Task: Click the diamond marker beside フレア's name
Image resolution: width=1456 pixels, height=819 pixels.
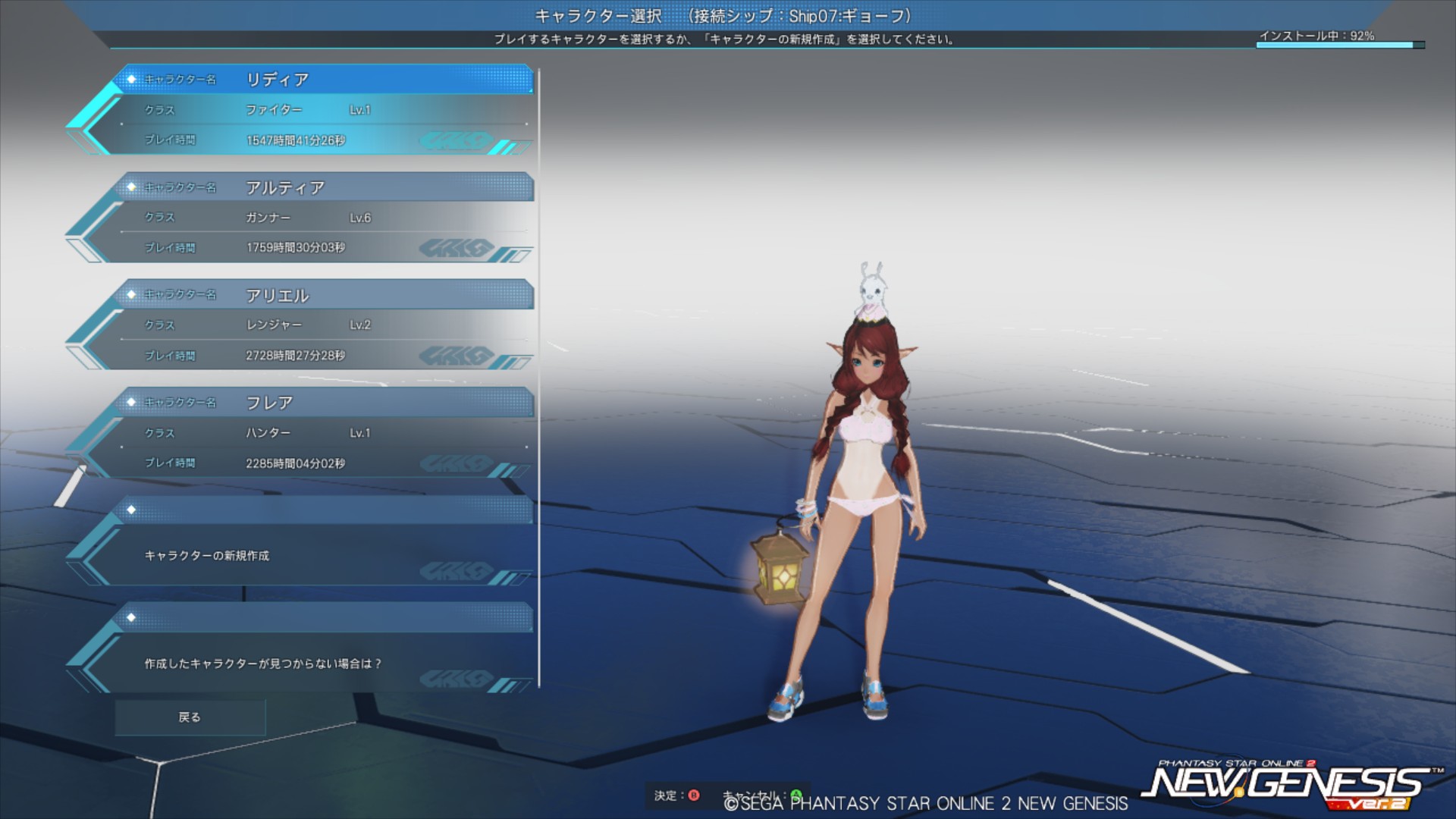Action: click(131, 402)
